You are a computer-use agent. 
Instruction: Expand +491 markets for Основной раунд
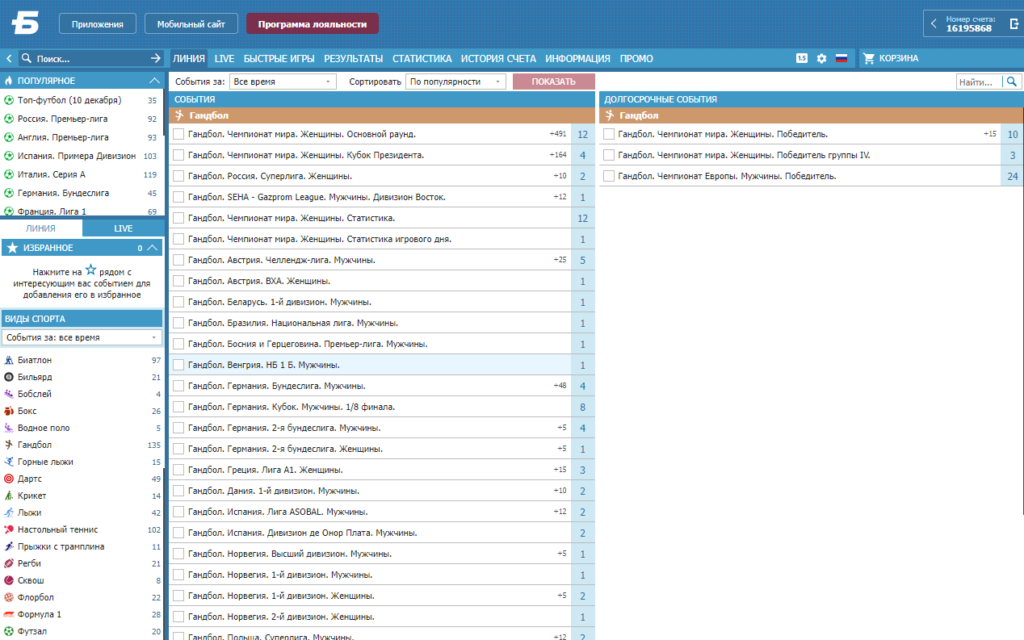point(558,134)
